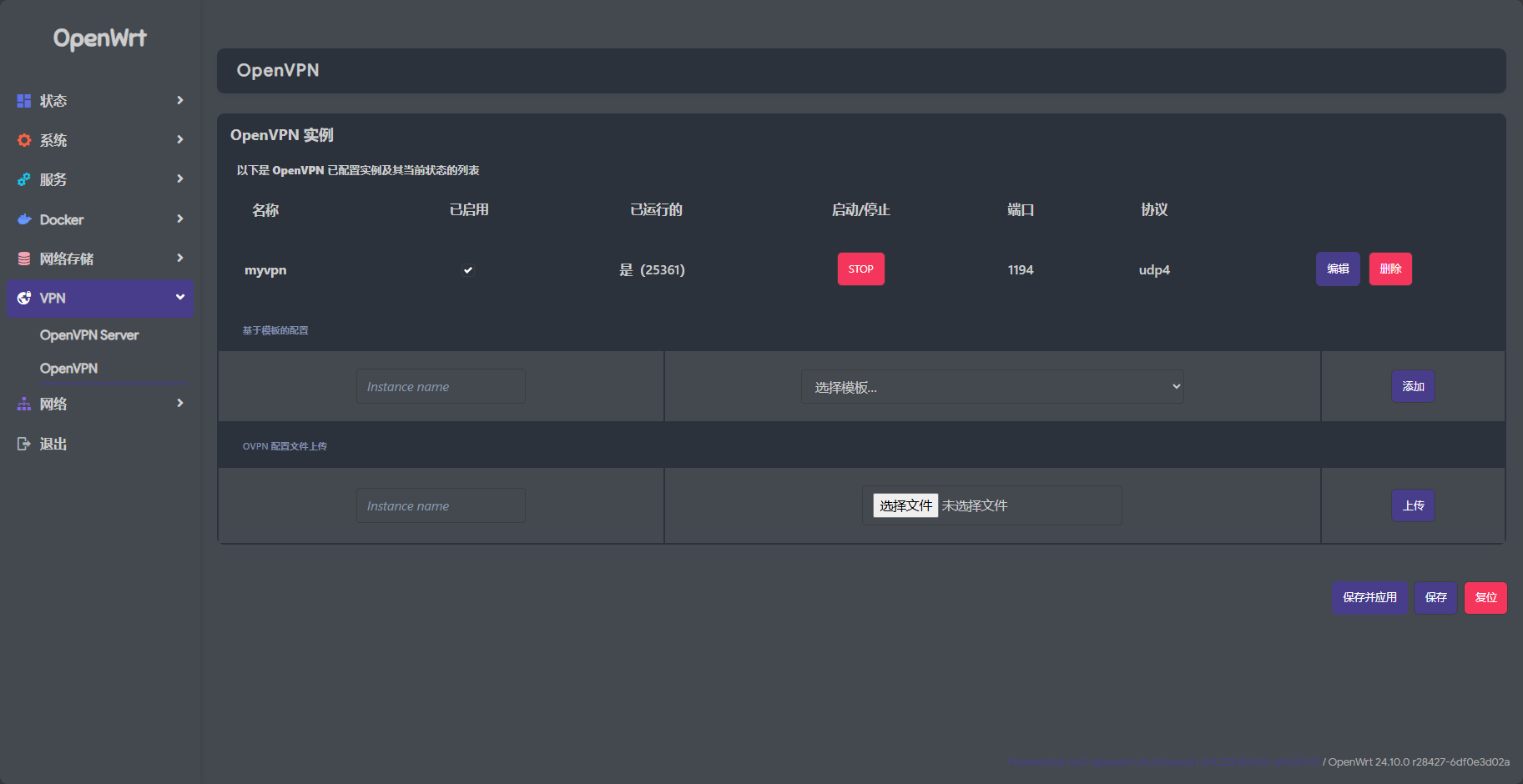Select the OpenVPN submenu entry
This screenshot has height=784, width=1523.
68,368
